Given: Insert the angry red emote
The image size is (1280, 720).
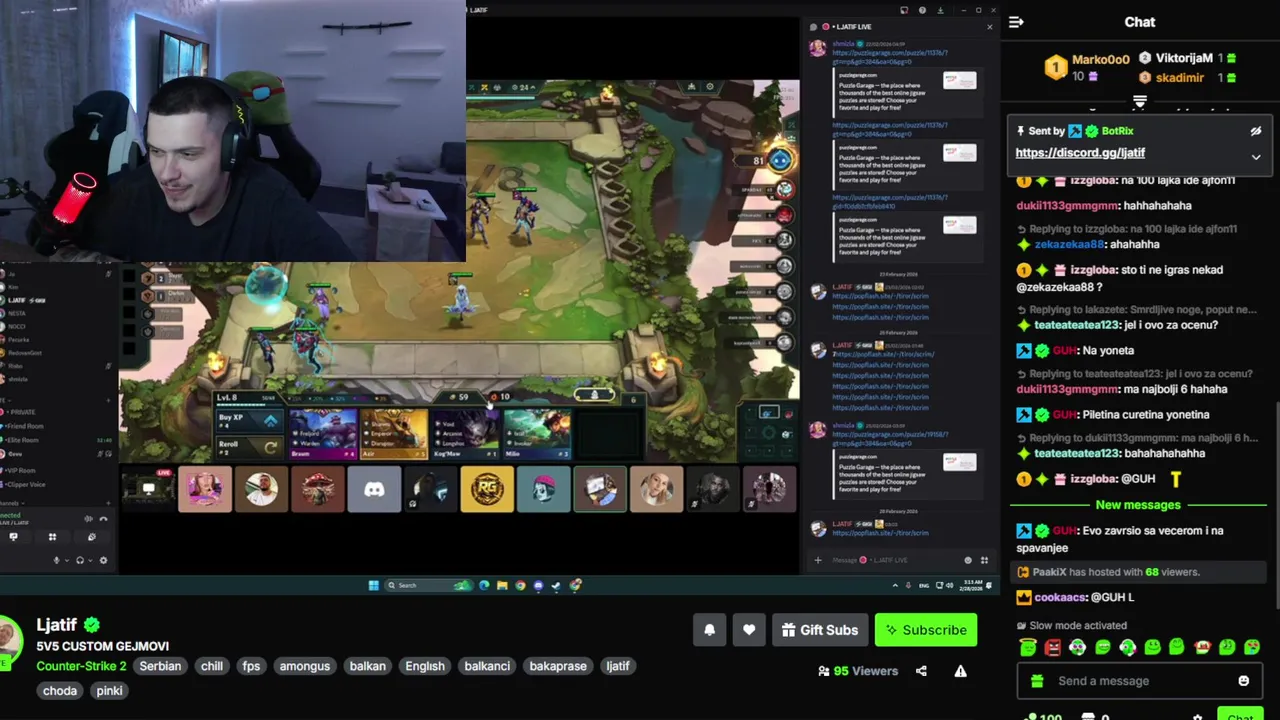Looking at the screenshot, I should pos(1053,647).
